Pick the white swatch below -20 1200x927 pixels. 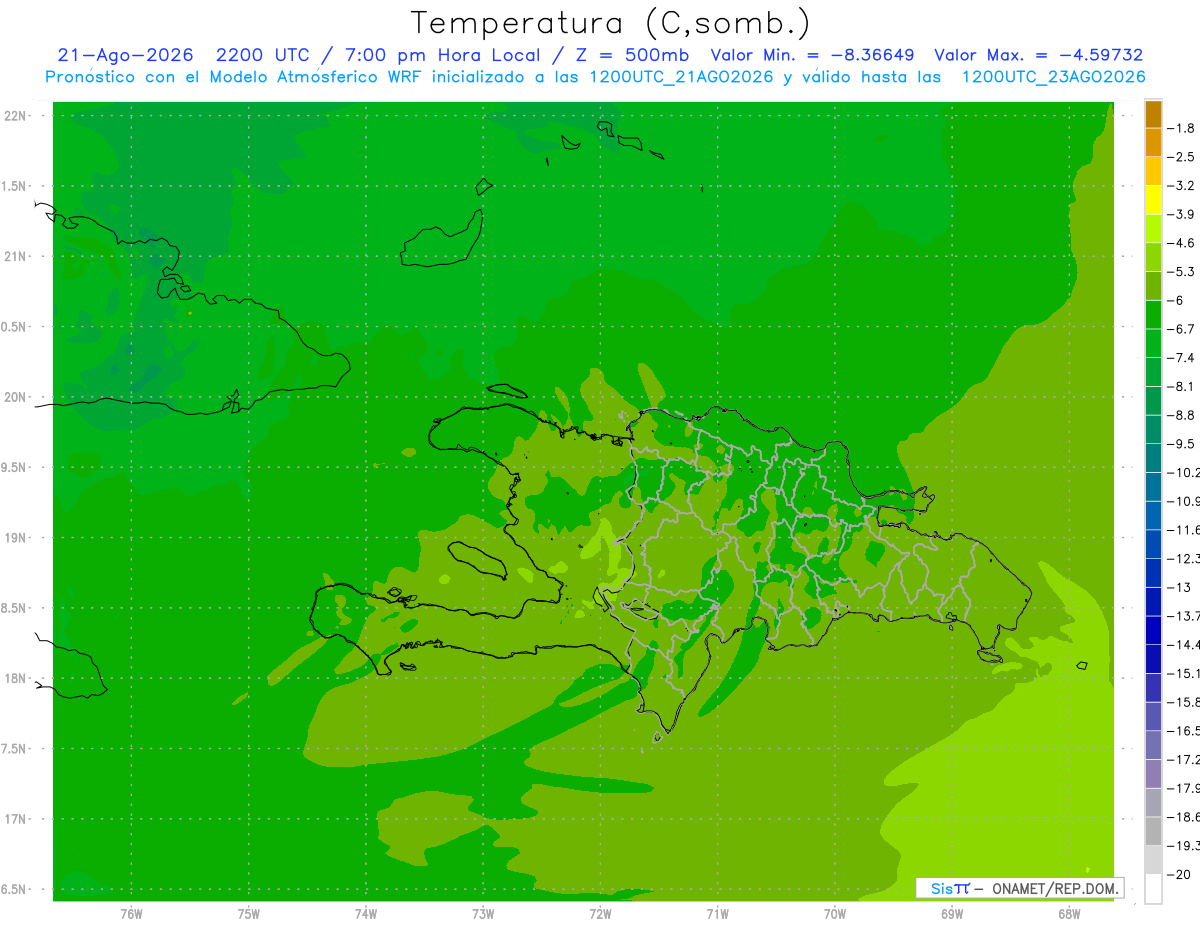pos(1153,889)
